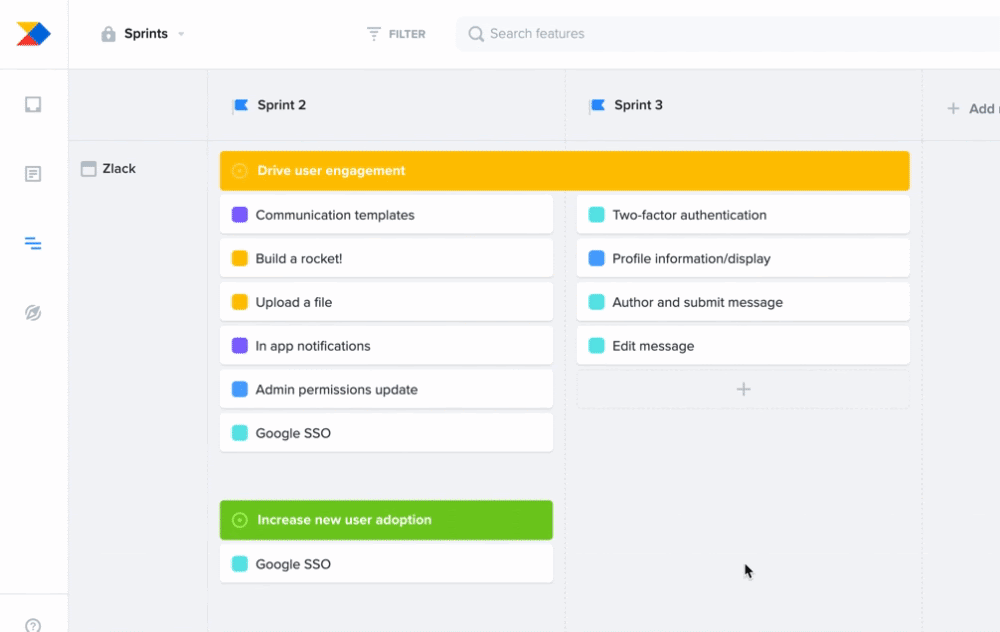Image resolution: width=1000 pixels, height=632 pixels.
Task: Click the help question mark icon
Action: tap(33, 625)
